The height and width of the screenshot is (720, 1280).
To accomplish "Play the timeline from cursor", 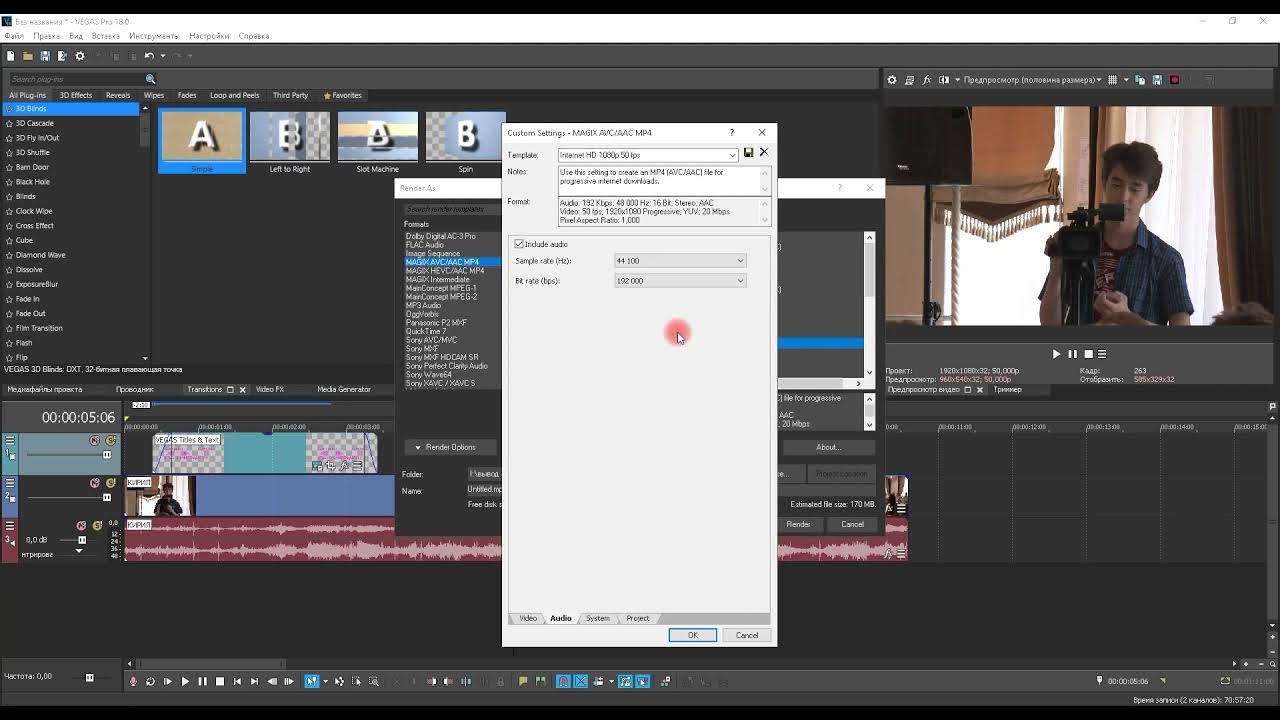I will (x=185, y=682).
